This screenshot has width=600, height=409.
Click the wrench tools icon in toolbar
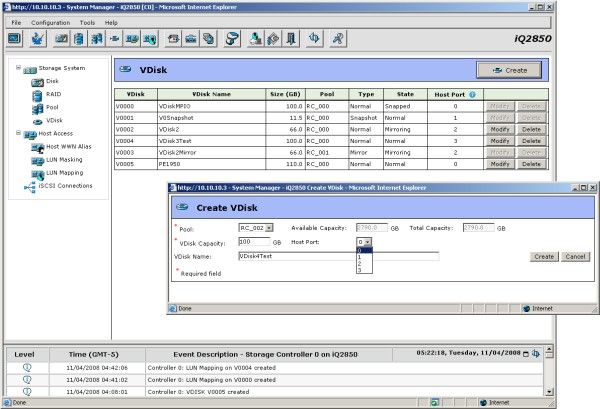338,39
